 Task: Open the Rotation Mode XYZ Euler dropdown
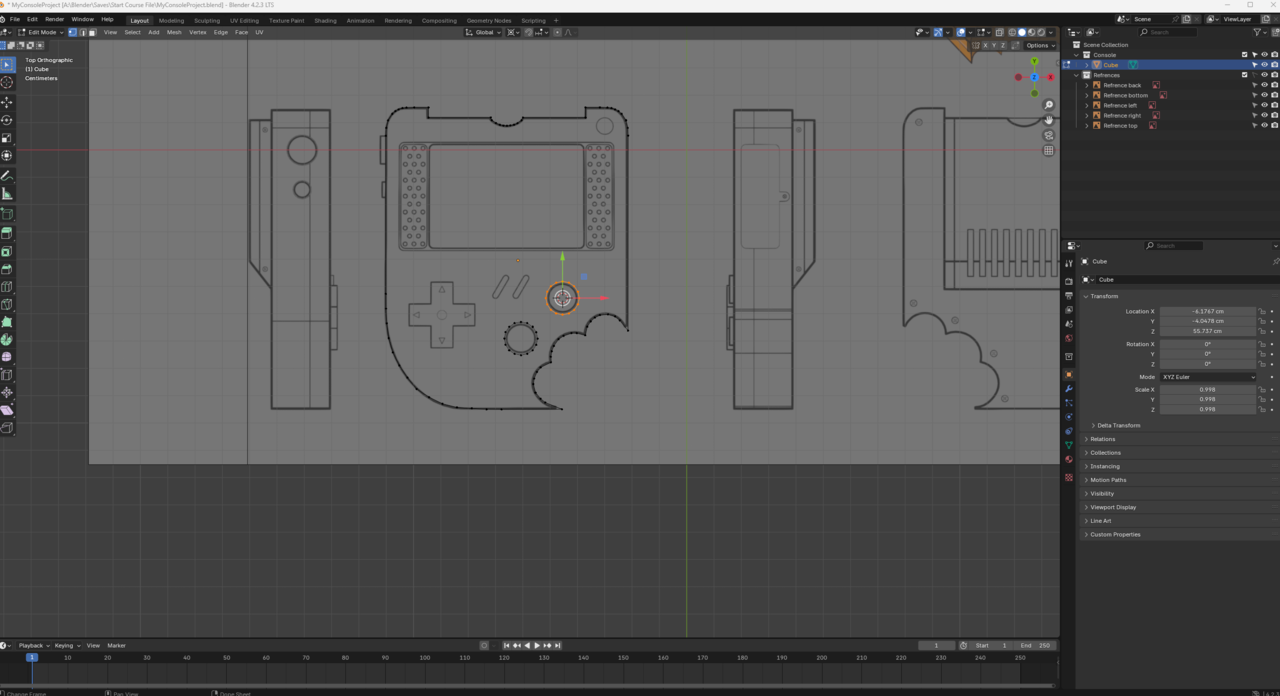coord(1208,377)
